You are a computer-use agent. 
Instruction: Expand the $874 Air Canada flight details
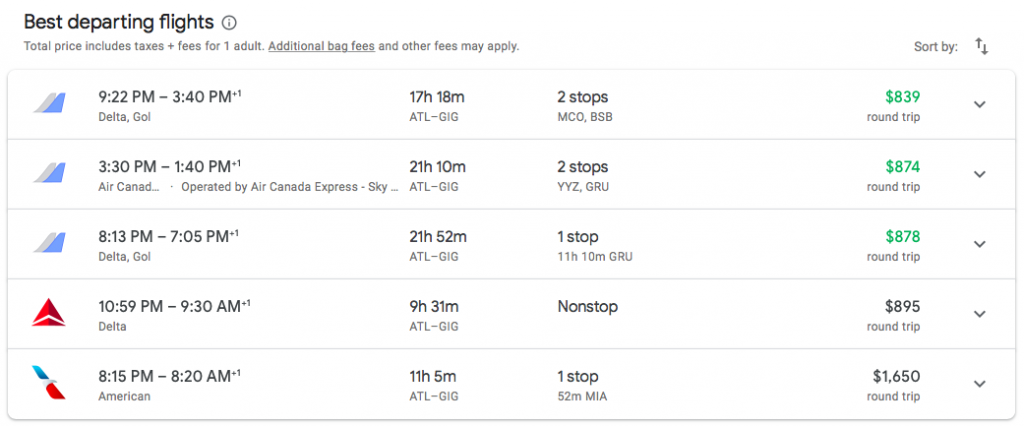pyautogui.click(x=979, y=174)
